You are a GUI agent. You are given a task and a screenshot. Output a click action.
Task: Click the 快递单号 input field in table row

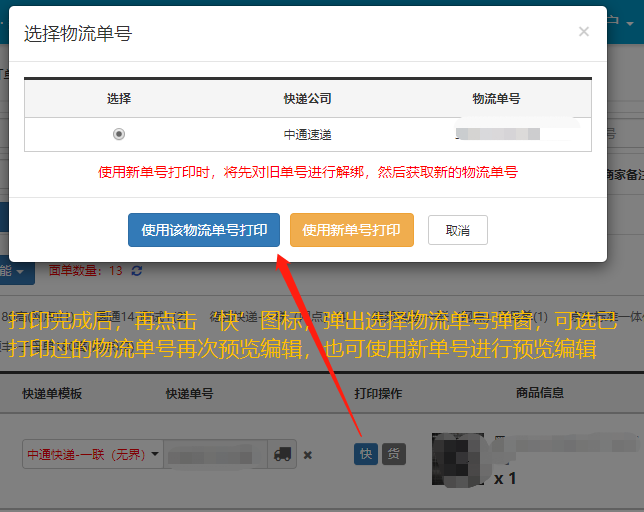[217, 455]
